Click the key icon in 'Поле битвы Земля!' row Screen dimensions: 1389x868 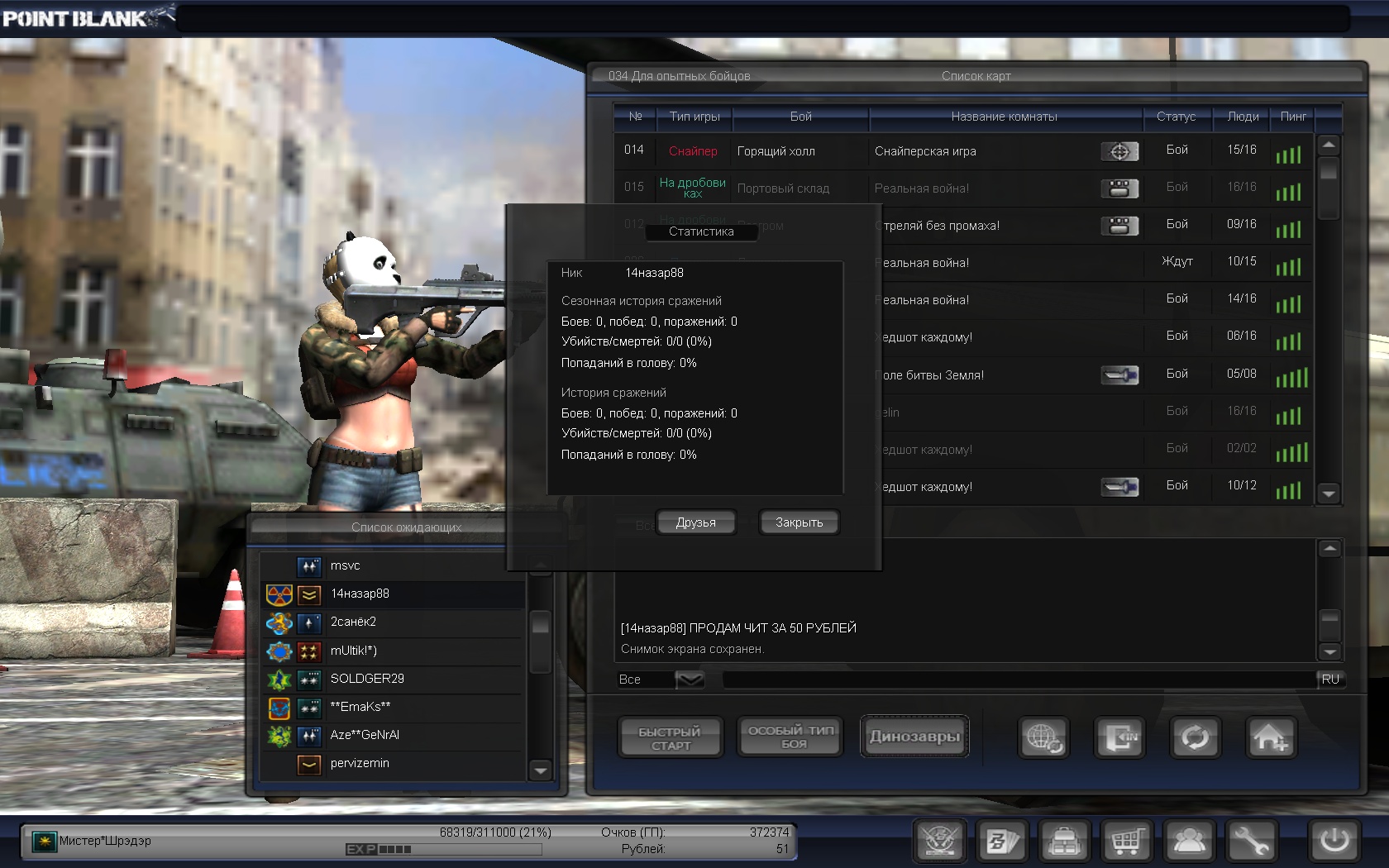(1120, 375)
